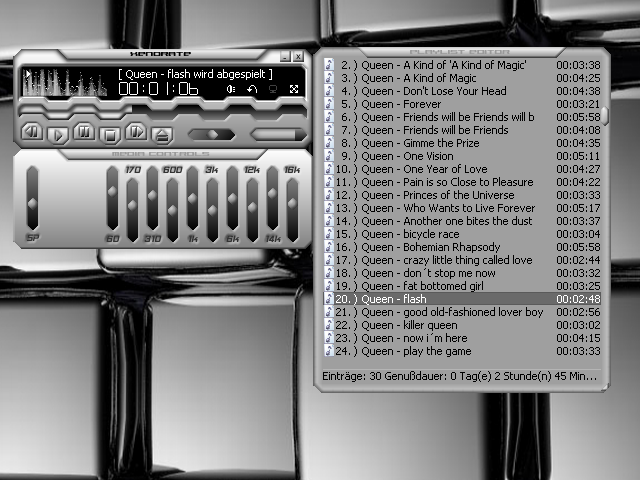
Task: Click the 3k equalizer slider
Action: (212, 210)
